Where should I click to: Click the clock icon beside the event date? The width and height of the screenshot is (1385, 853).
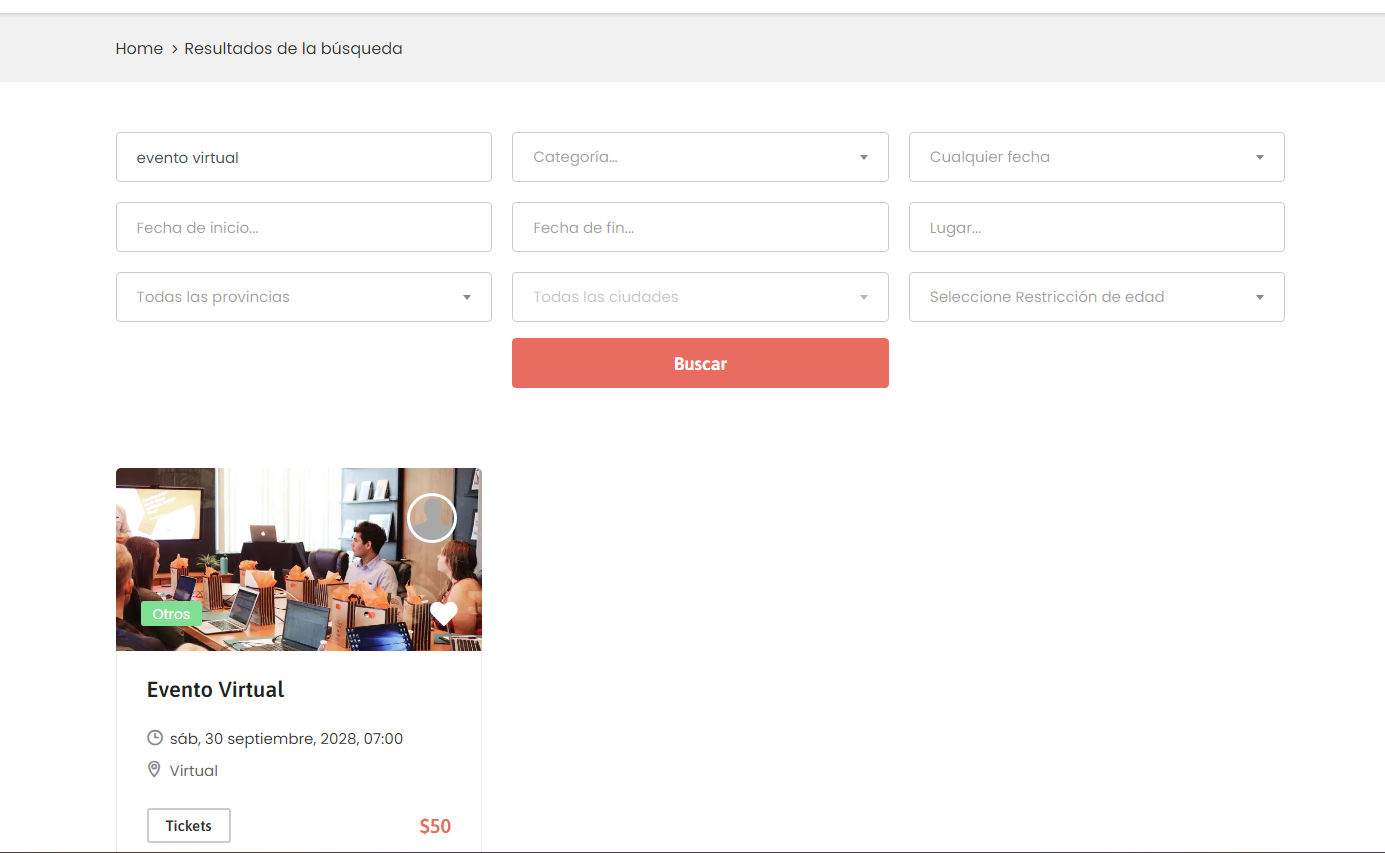point(155,738)
